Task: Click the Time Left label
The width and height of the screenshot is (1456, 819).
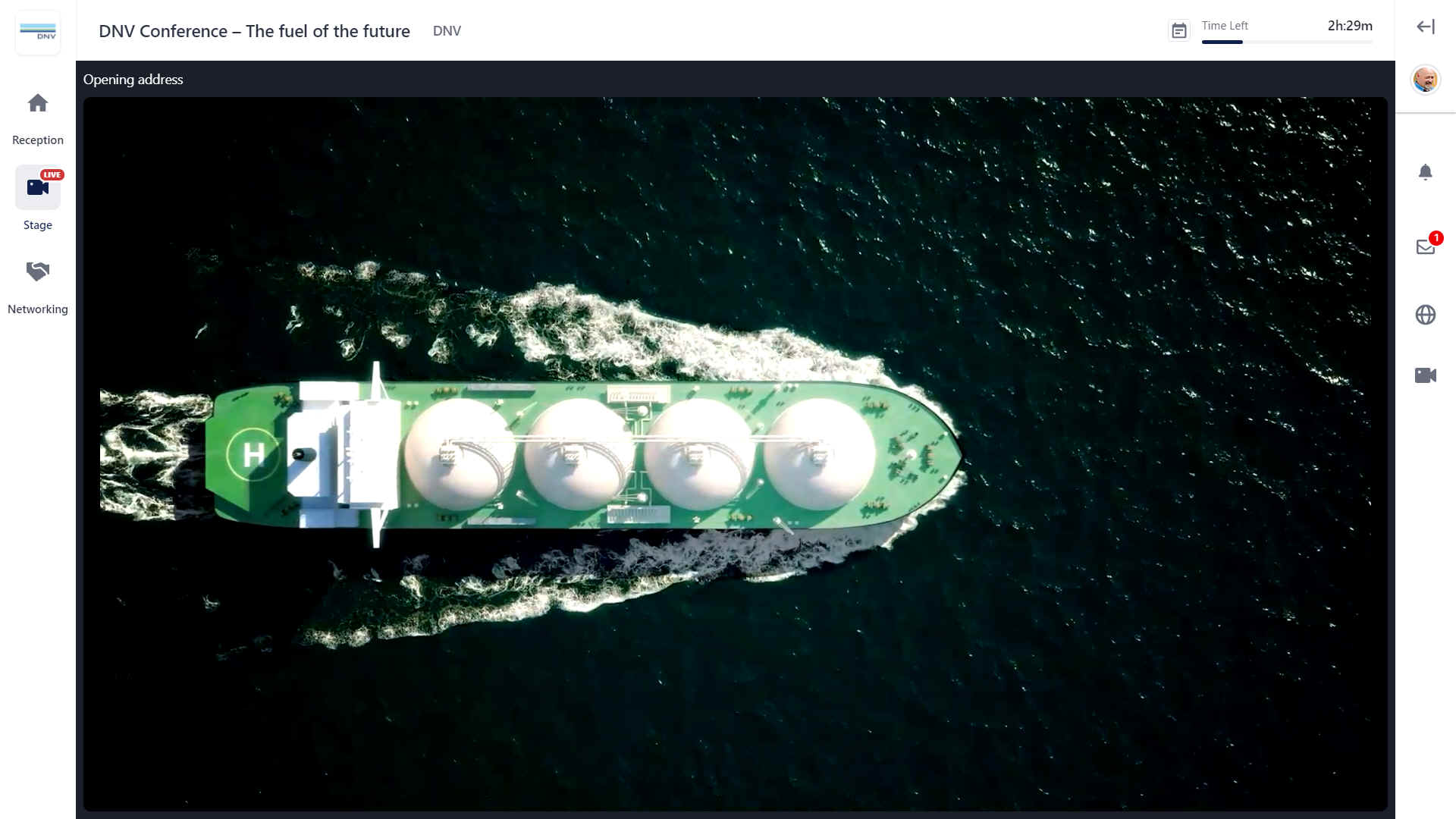Action: [x=1225, y=26]
